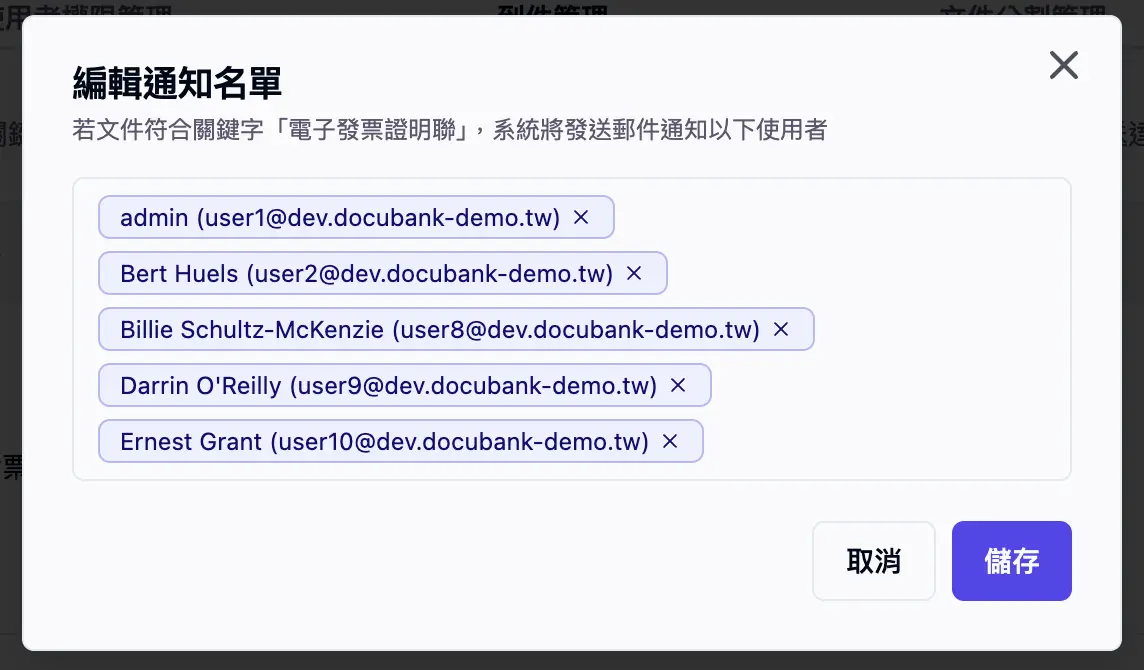This screenshot has height=670, width=1144.
Task: Remove admin from the notification list
Action: tap(581, 217)
